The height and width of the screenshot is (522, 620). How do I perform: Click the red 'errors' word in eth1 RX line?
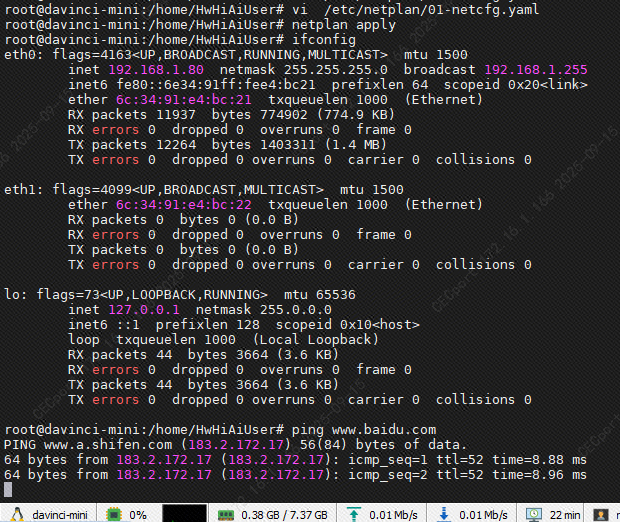coord(115,235)
